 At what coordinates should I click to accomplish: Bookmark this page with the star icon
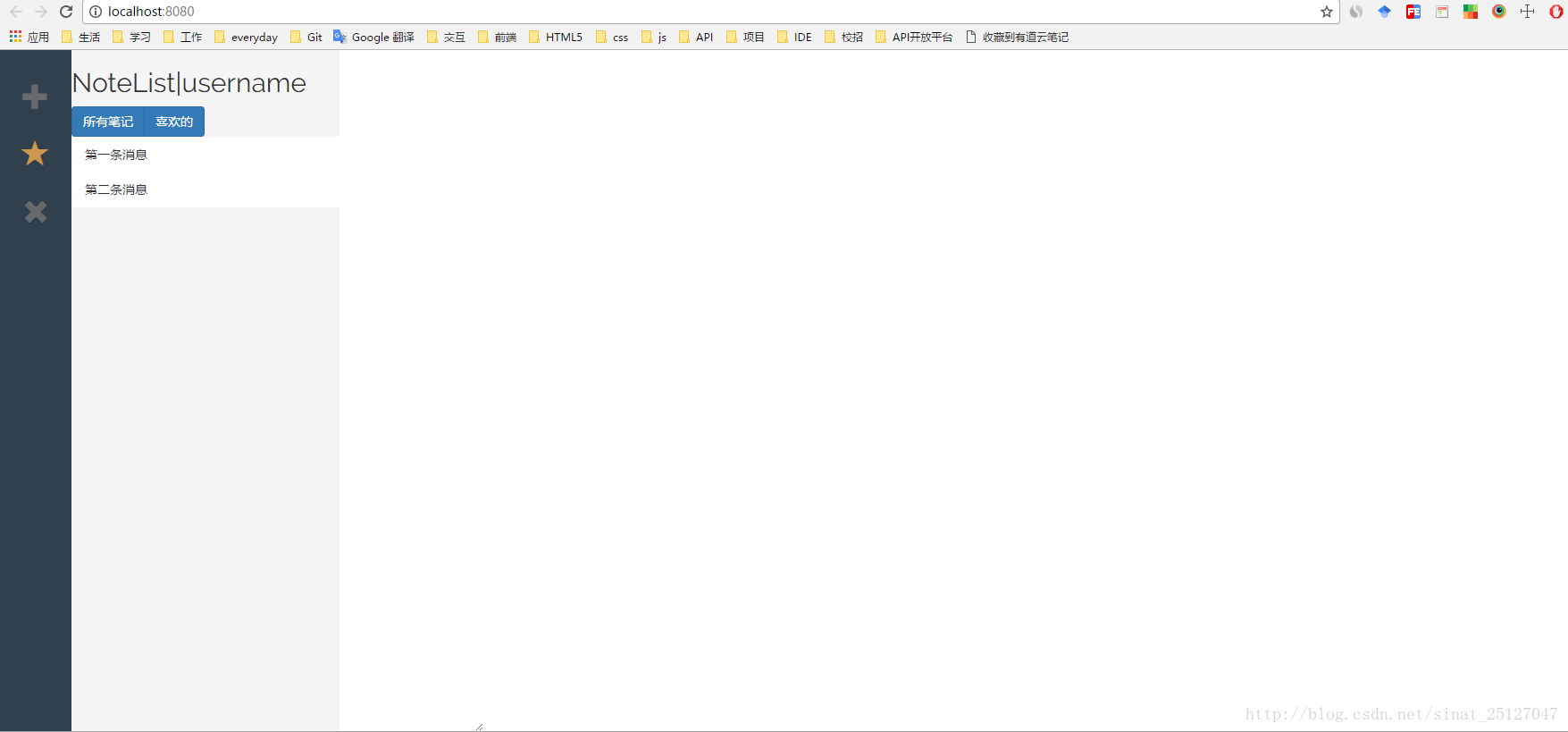click(x=1327, y=12)
